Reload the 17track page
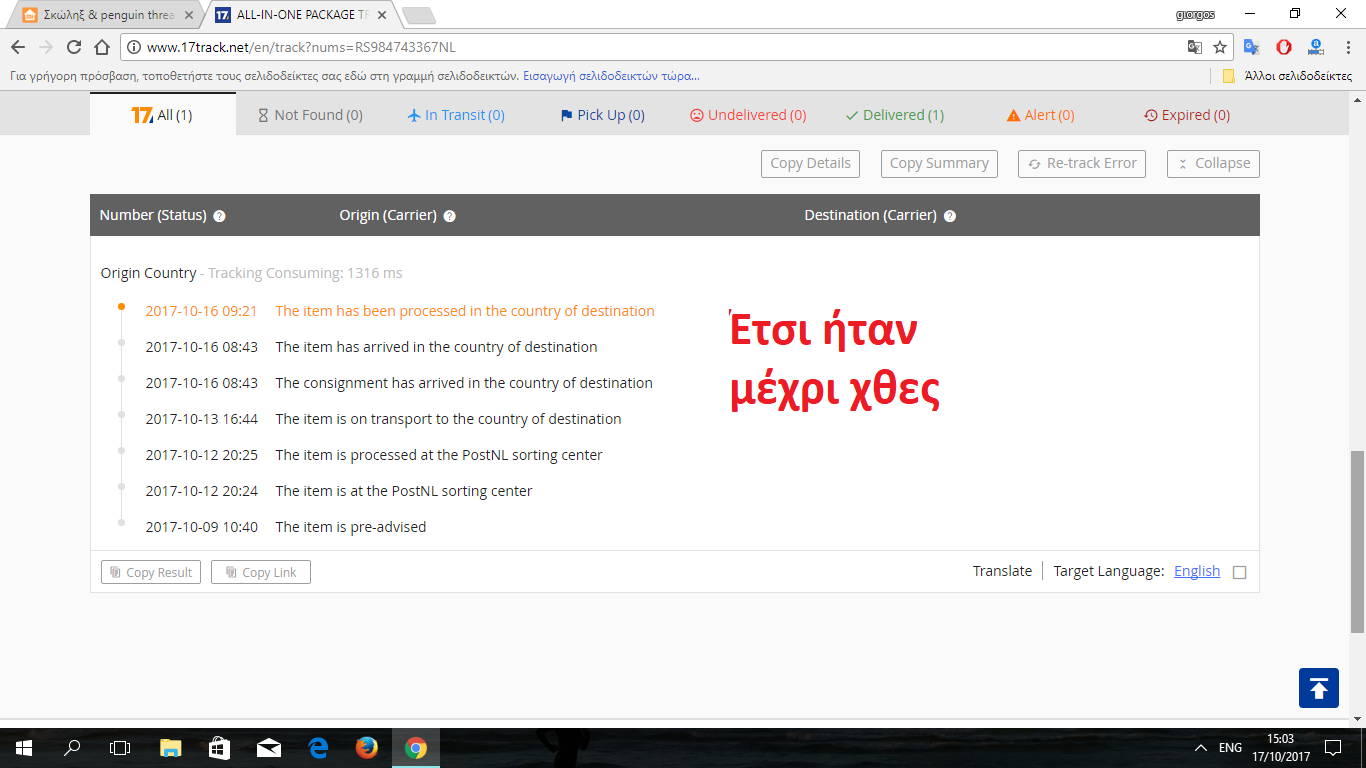Viewport: 1366px width, 768px height. [73, 47]
